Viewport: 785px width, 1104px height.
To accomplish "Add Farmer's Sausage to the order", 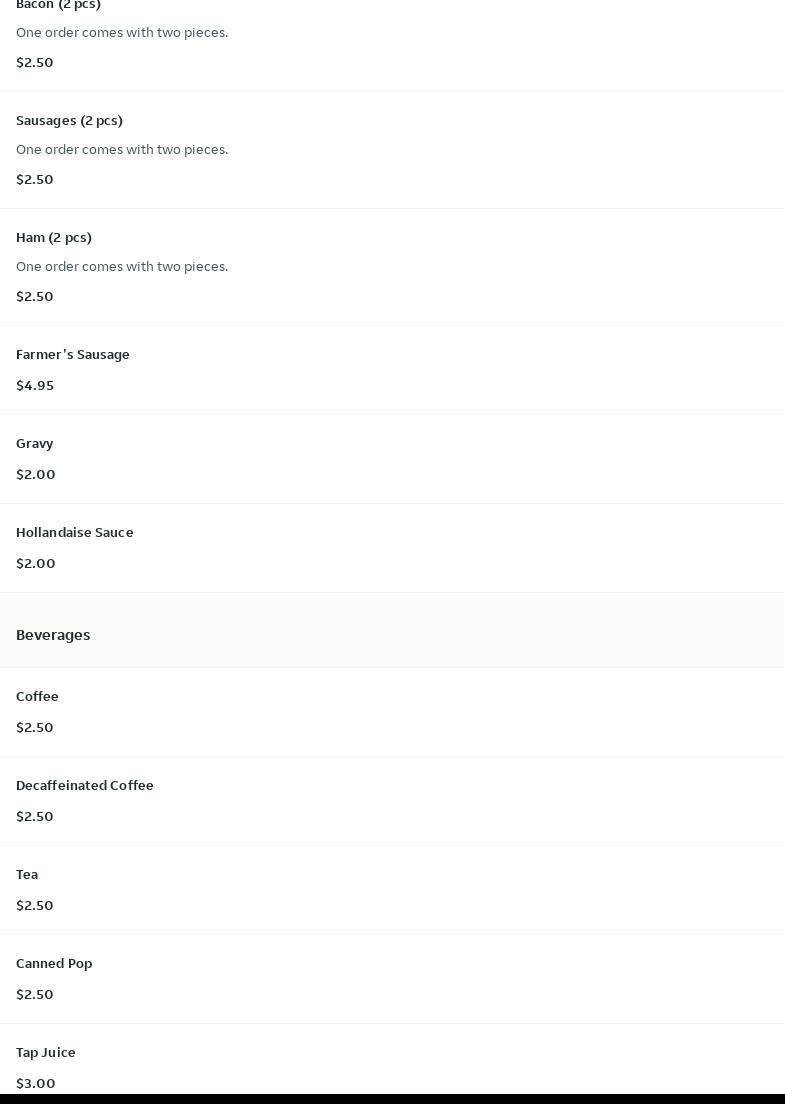I will pyautogui.click(x=73, y=355).
